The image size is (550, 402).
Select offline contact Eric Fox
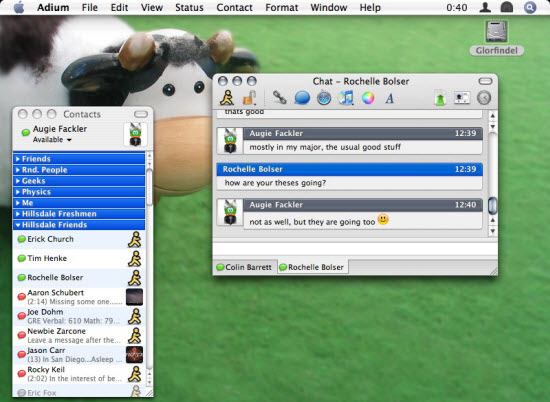(x=79, y=391)
